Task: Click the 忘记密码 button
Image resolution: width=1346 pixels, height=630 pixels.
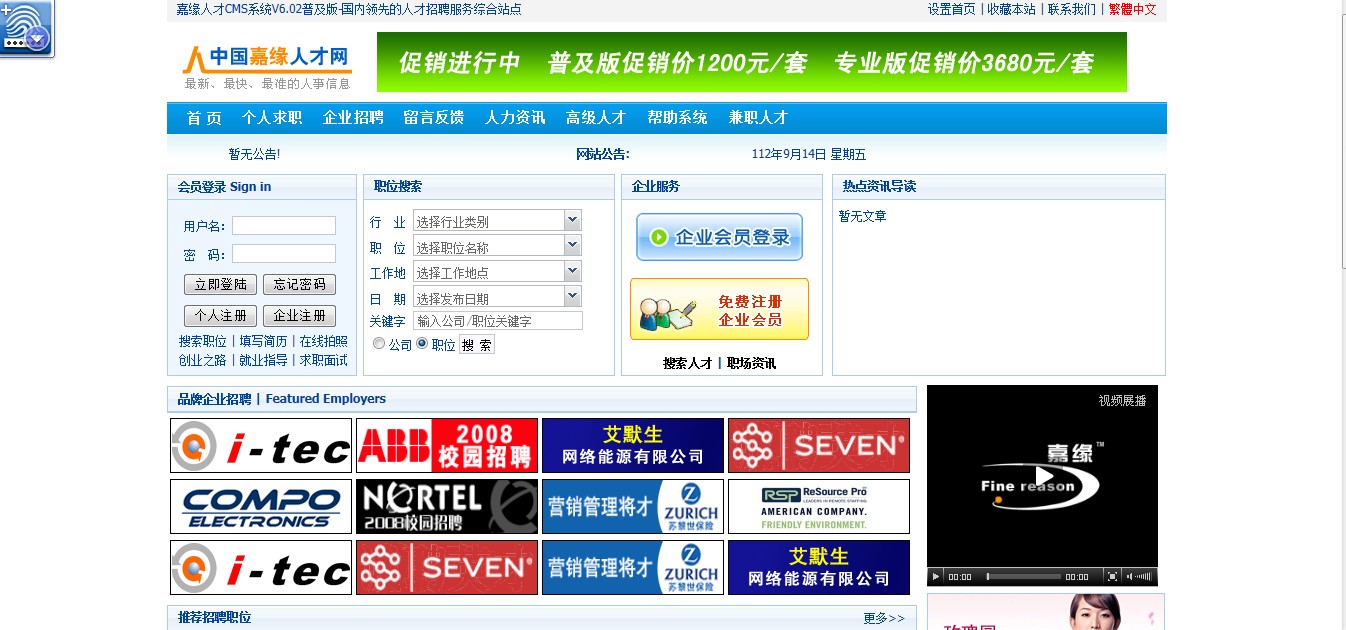Action: click(299, 285)
